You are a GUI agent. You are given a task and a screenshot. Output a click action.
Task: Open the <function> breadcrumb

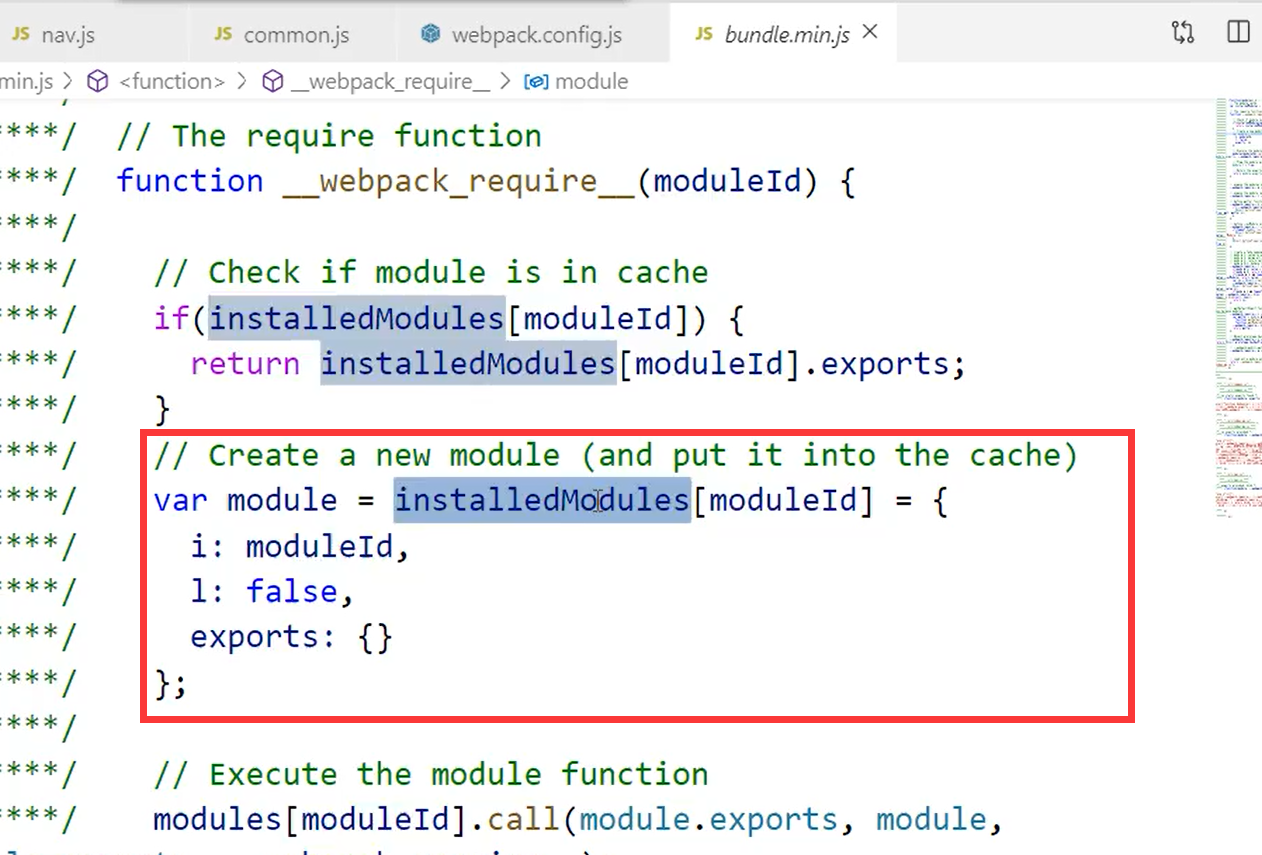click(x=172, y=82)
